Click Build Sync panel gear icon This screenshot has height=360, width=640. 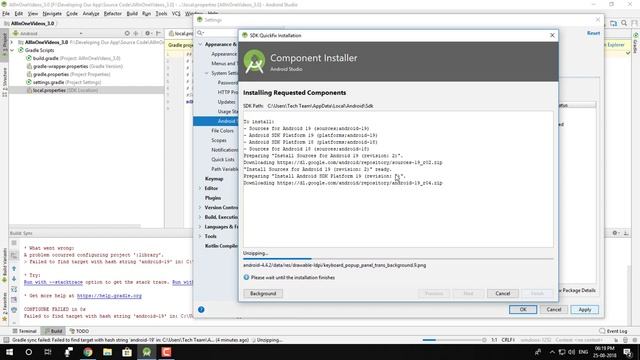615,233
